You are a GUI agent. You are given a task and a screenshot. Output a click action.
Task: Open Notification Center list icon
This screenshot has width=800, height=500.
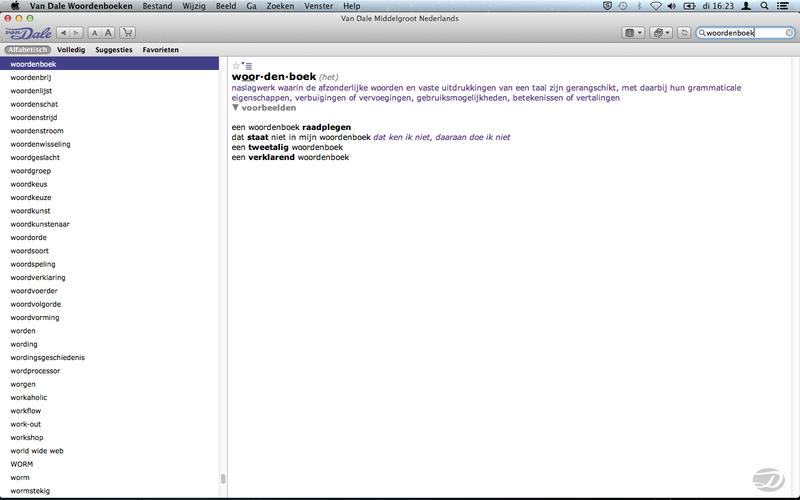click(783, 6)
